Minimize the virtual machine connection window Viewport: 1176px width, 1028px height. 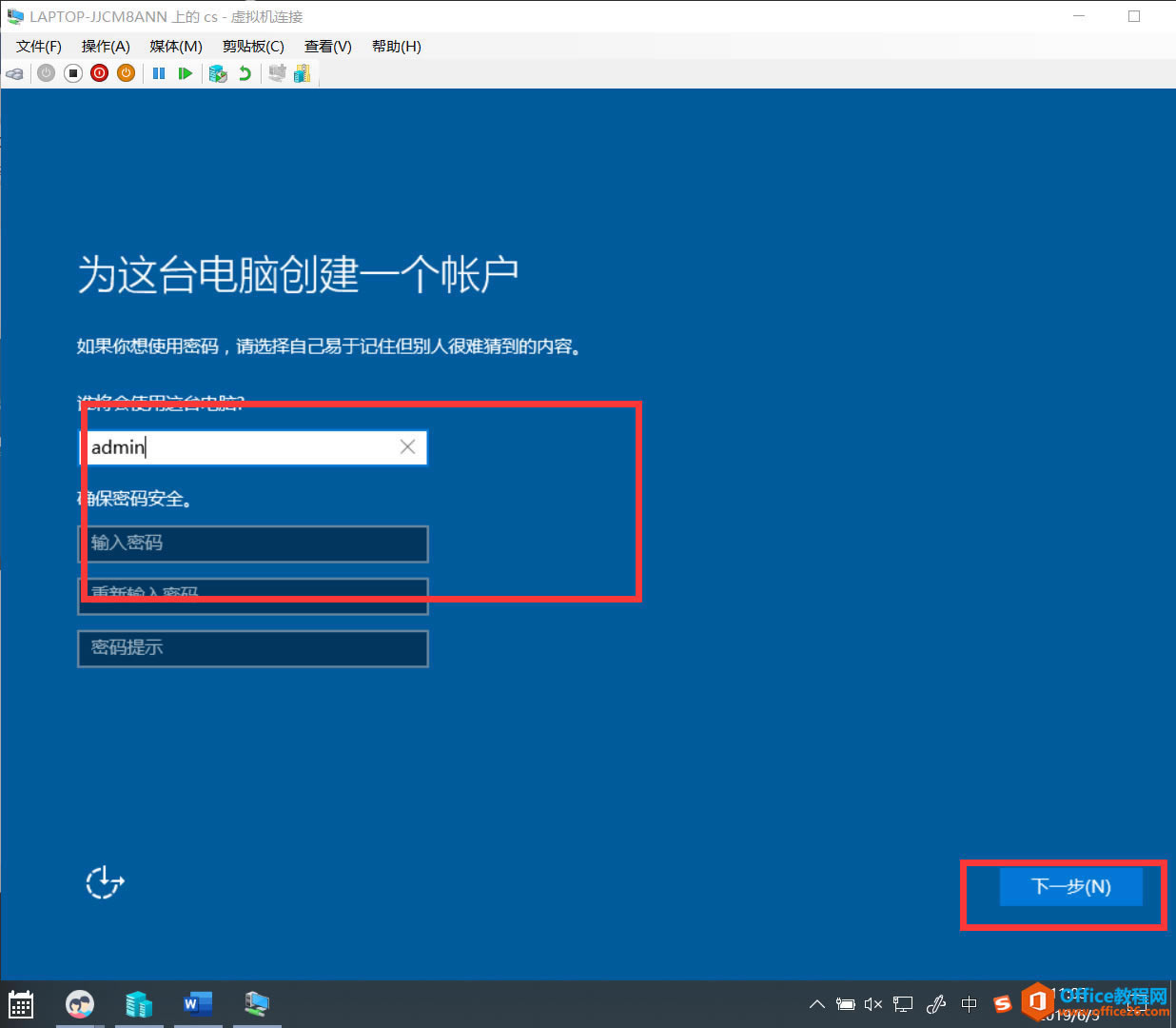coord(1079,16)
